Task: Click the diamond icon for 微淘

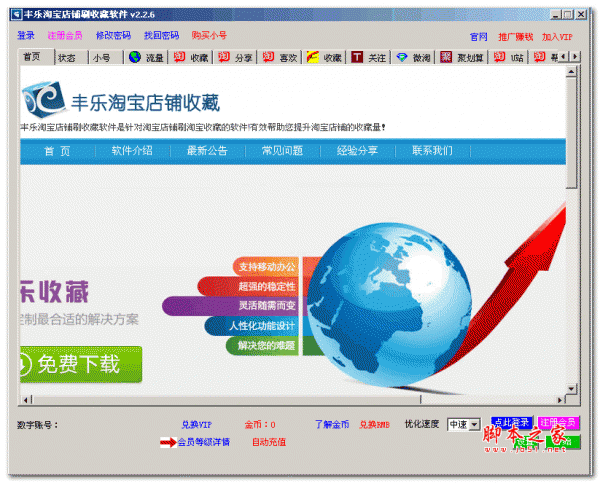Action: tap(401, 57)
